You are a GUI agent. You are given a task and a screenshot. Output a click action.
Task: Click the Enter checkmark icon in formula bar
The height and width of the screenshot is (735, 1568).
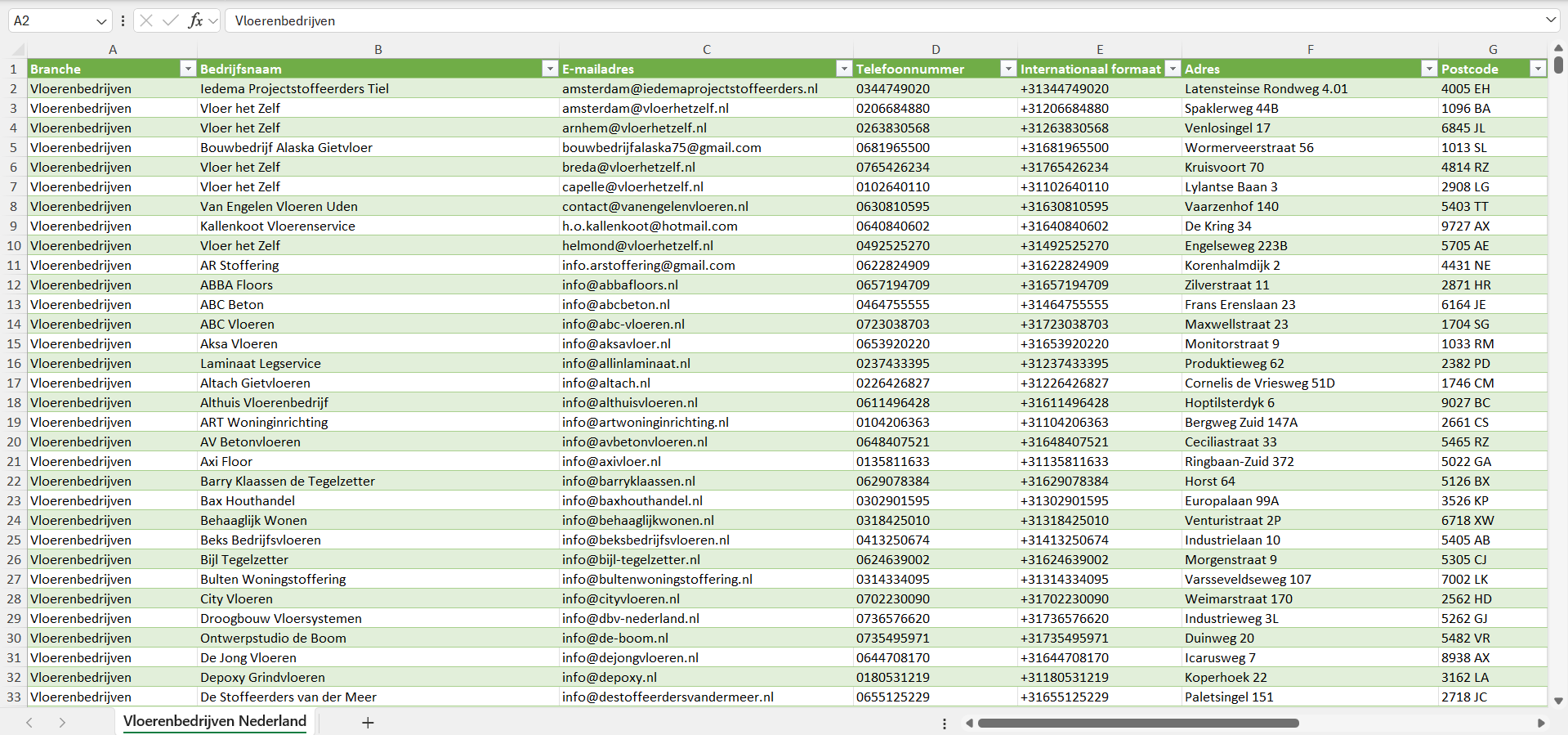click(x=171, y=20)
